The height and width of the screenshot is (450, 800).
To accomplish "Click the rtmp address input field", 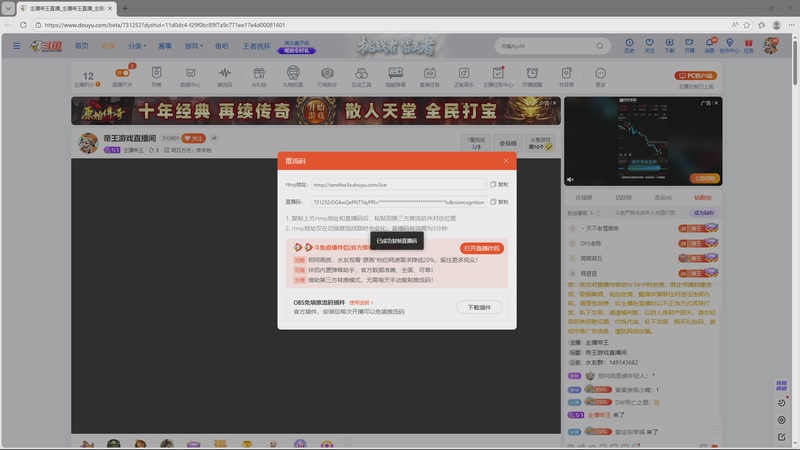I will [398, 185].
